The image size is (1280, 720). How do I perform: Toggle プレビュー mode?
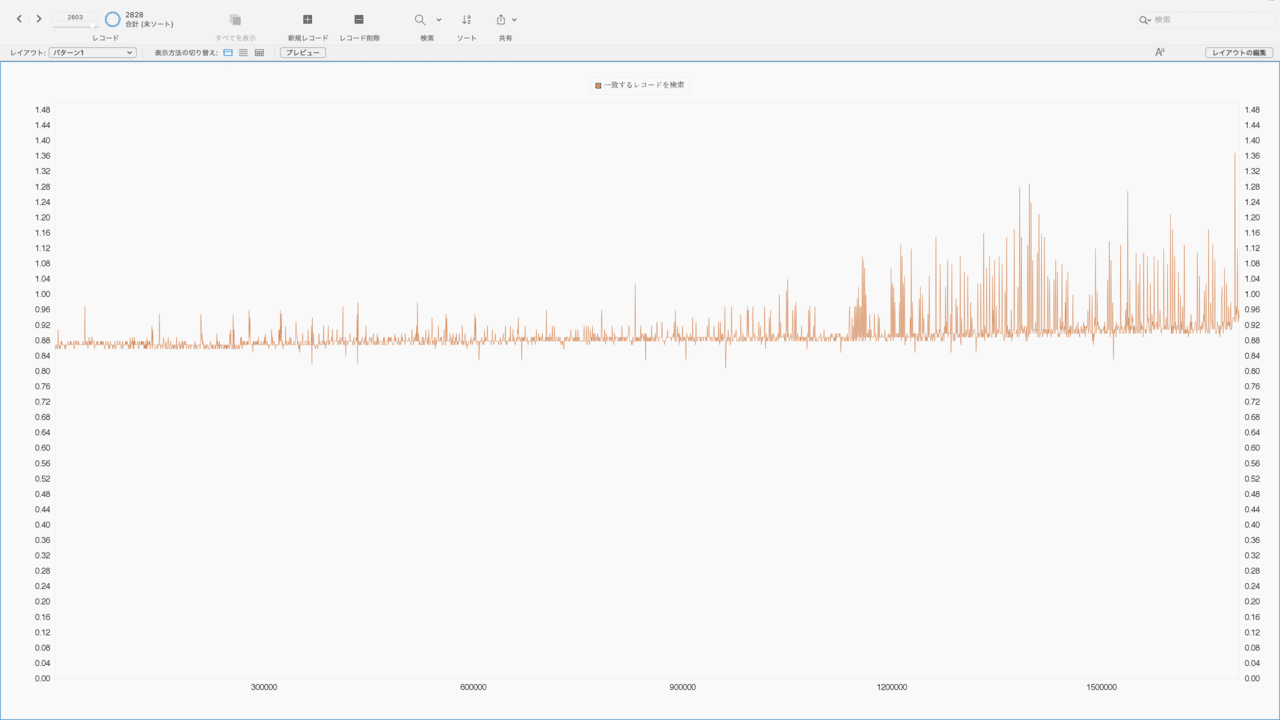(x=302, y=52)
